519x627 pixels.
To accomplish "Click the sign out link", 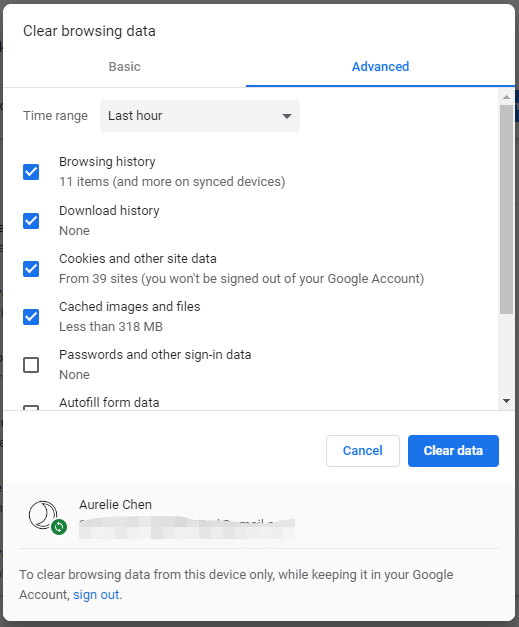I will pyautogui.click(x=96, y=595).
